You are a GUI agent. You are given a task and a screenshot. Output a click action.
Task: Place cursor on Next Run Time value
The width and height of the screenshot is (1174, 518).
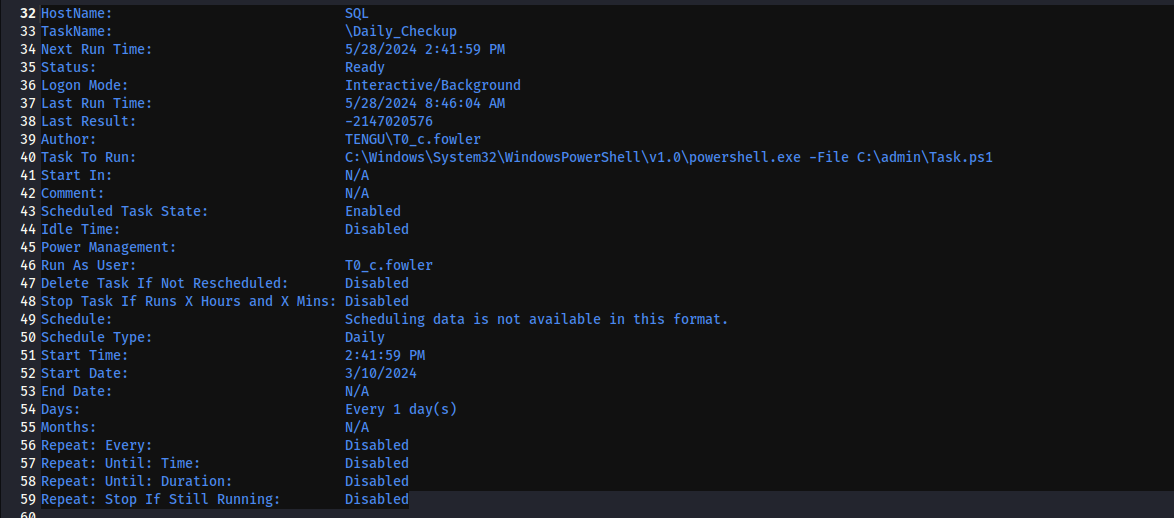tap(432, 49)
